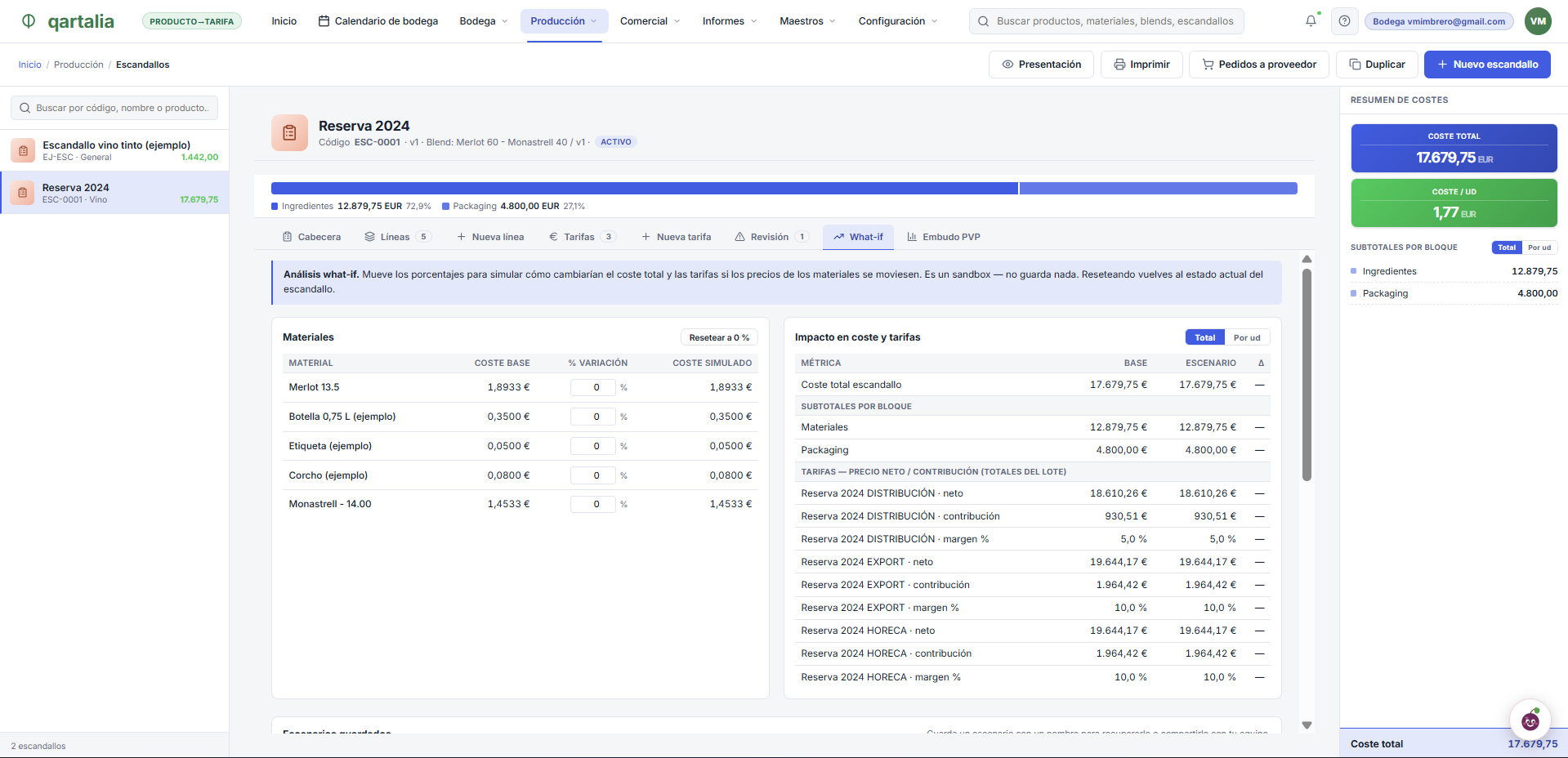Click the euro icon on the Tarifas tab
Screen dimensions: 1568x758
[x=553, y=237]
